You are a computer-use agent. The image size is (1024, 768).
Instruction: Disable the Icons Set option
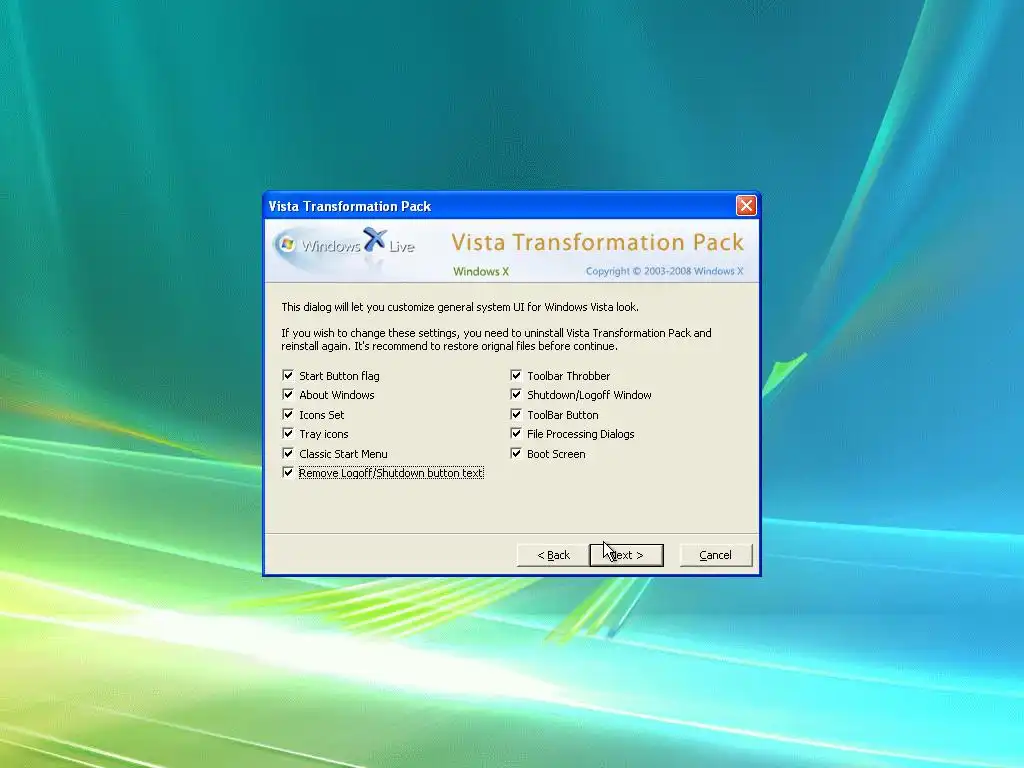[288, 414]
